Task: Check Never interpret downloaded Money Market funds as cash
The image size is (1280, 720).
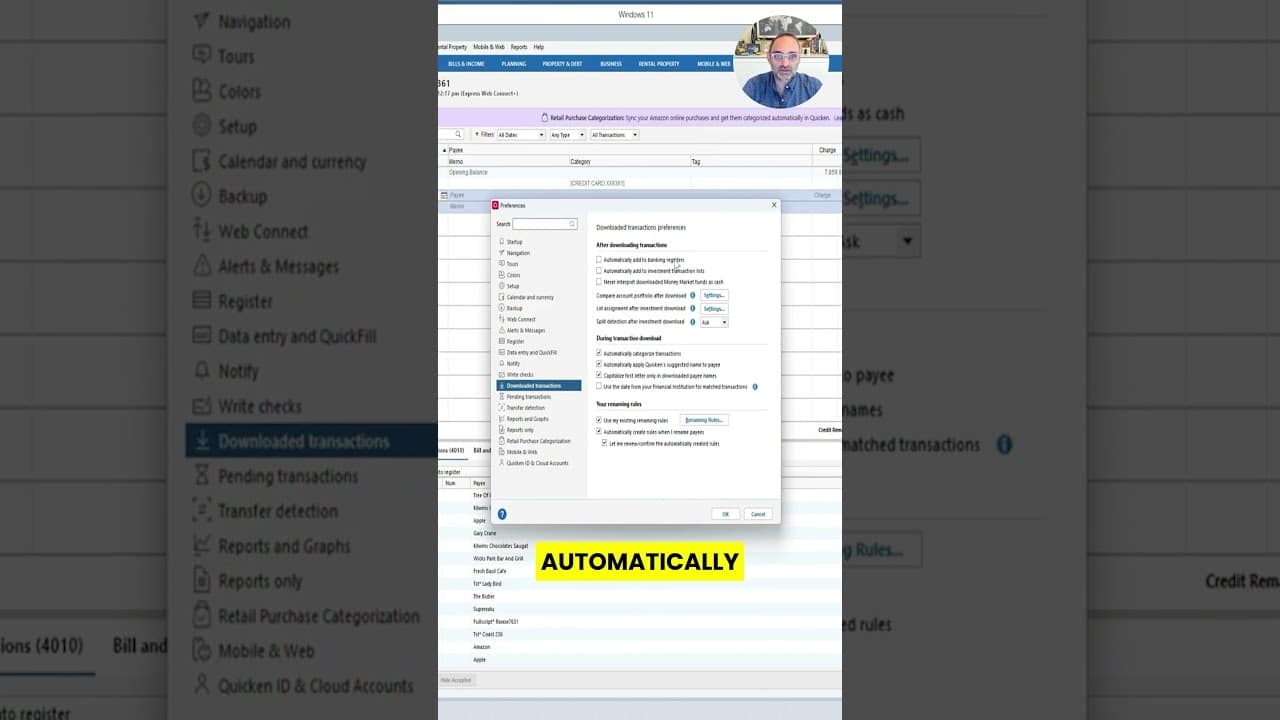Action: click(x=599, y=282)
